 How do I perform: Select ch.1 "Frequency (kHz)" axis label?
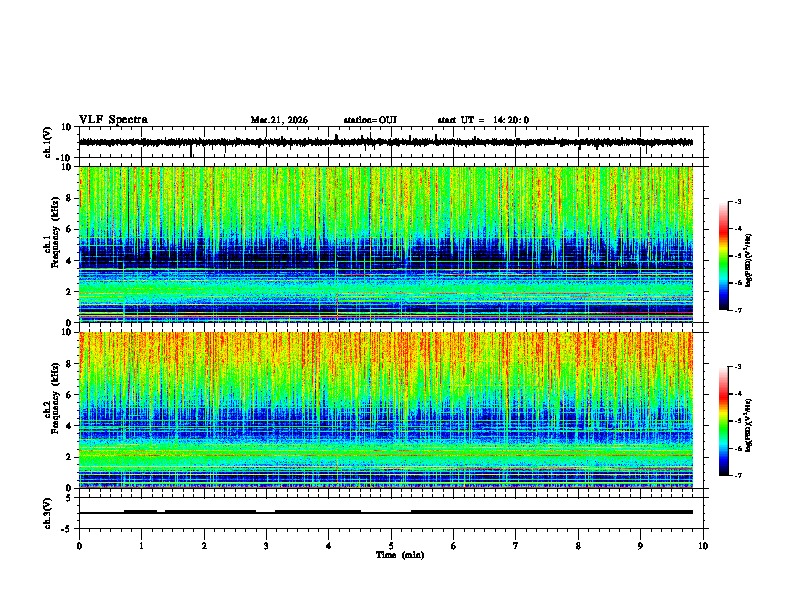(55, 232)
